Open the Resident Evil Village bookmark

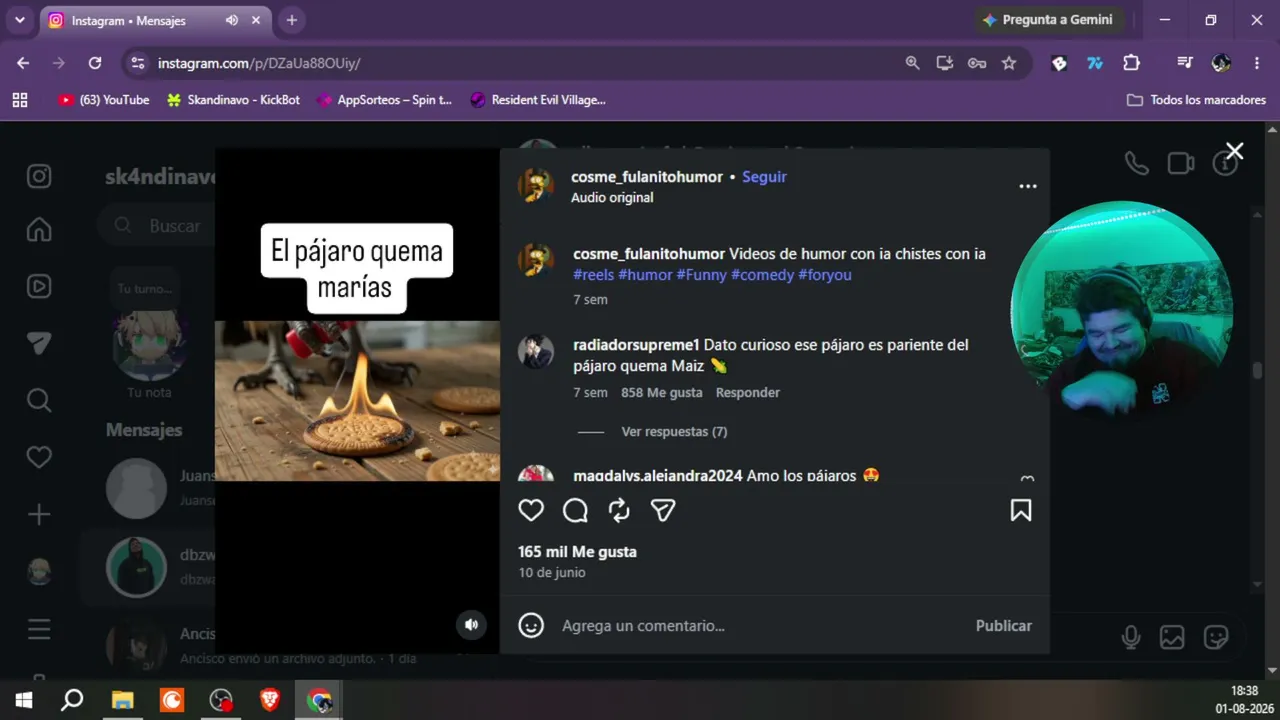[x=537, y=100]
